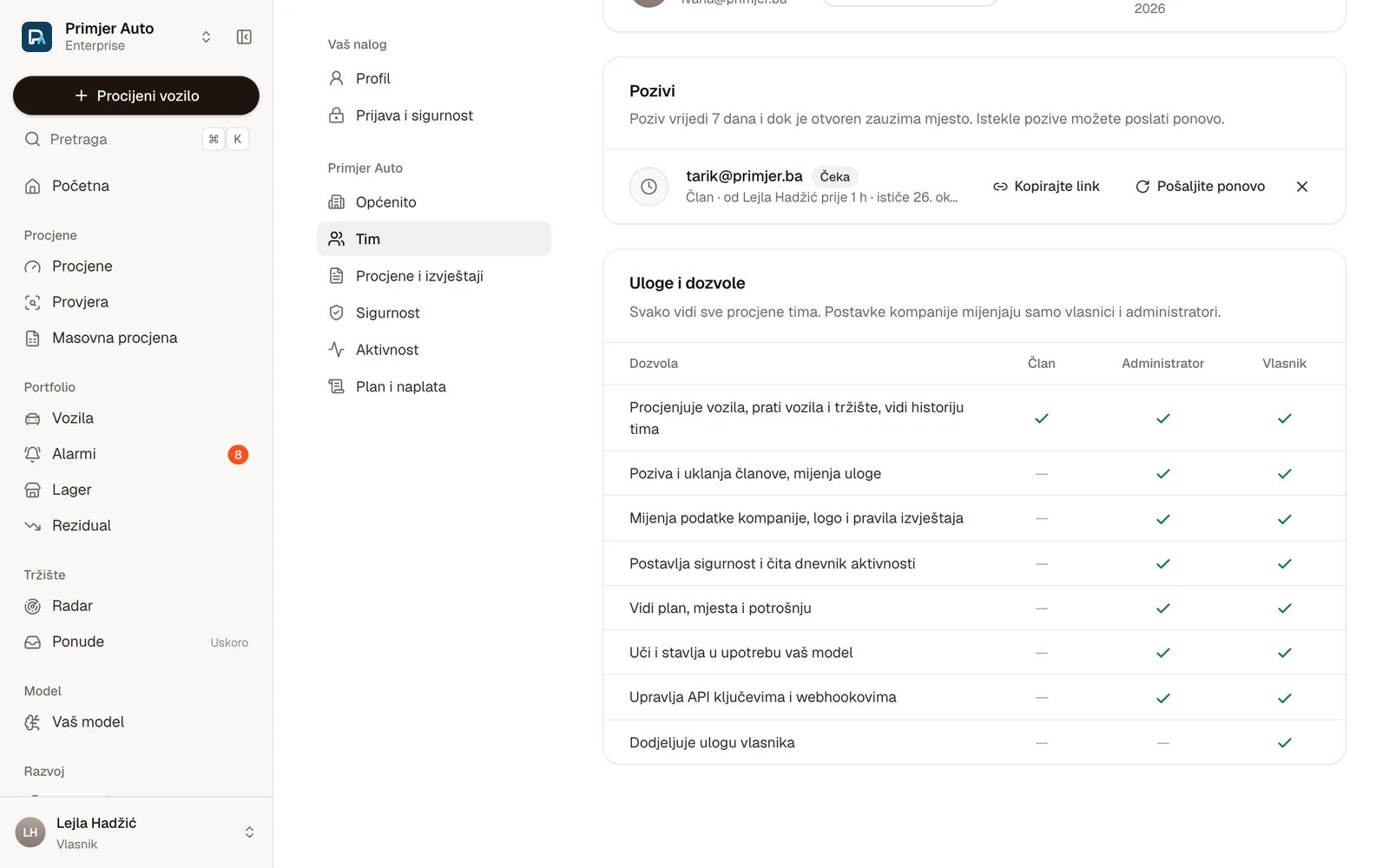Click the Član column header

coord(1042,364)
